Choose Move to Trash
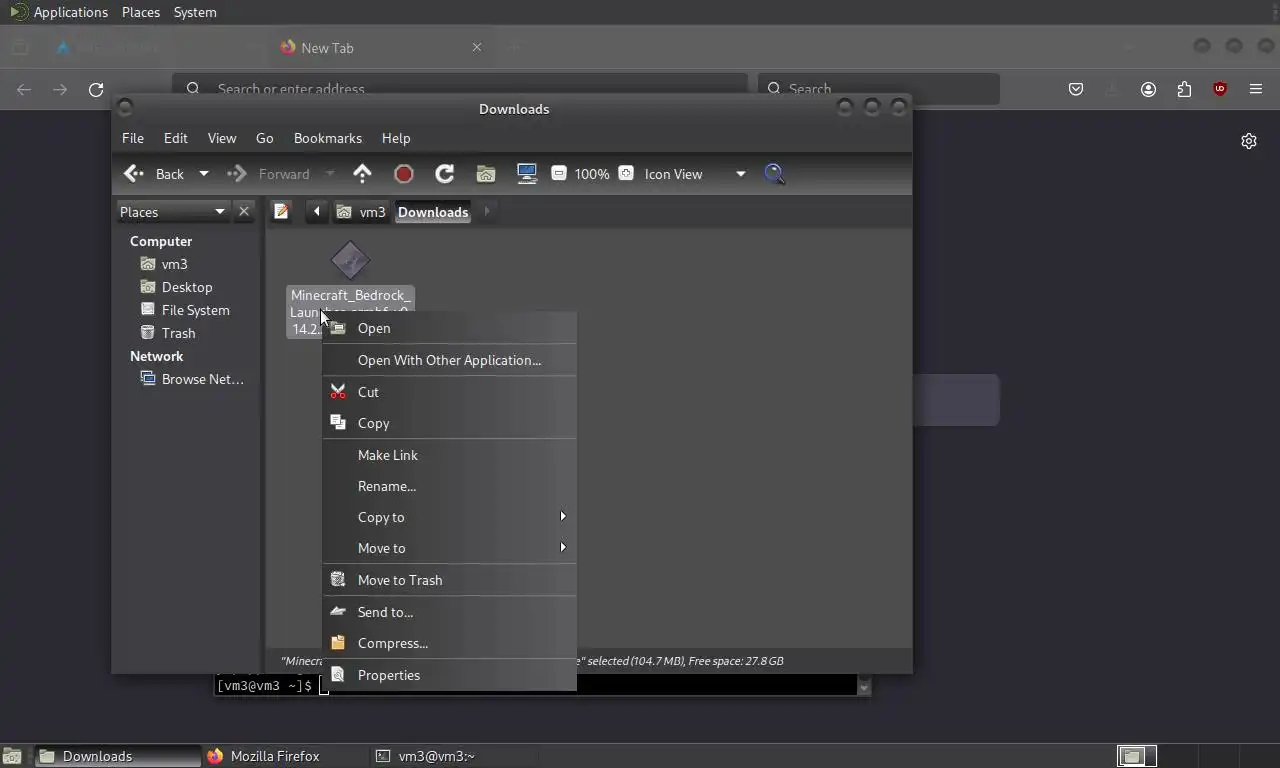The image size is (1280, 768). [449, 580]
